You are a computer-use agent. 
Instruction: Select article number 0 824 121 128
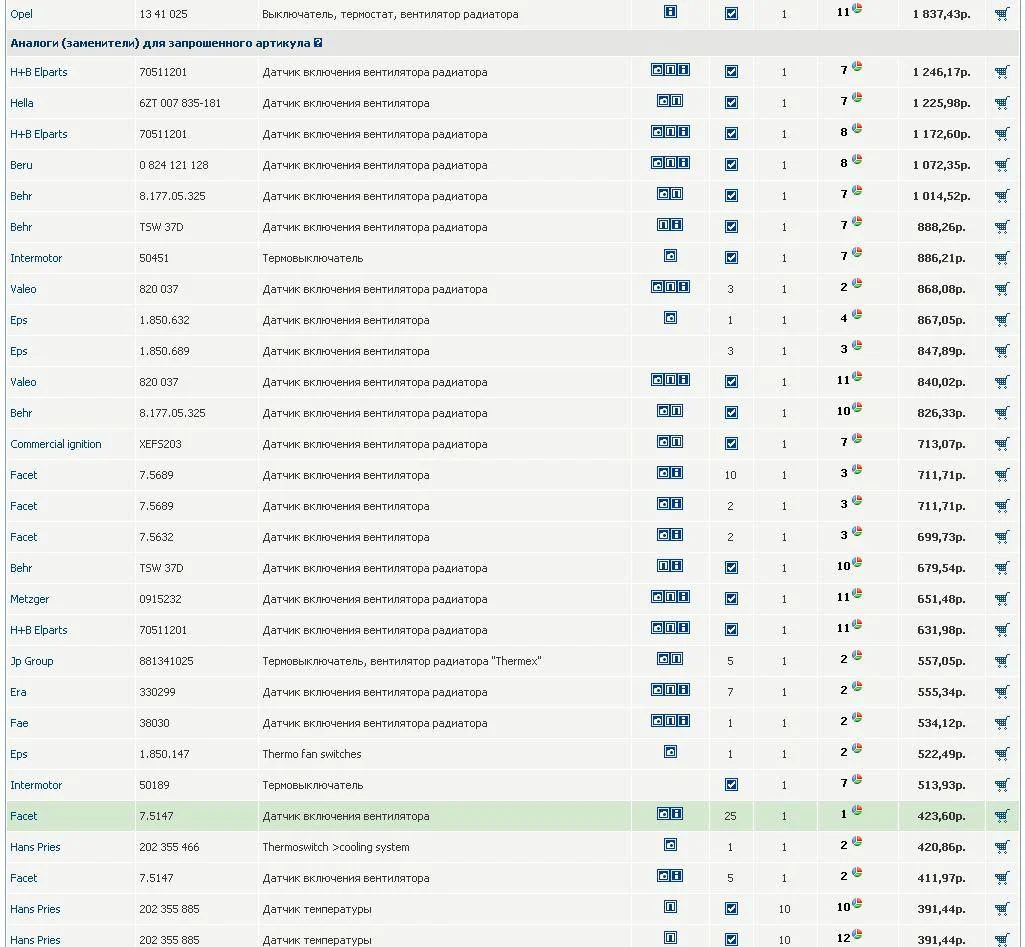pos(174,165)
